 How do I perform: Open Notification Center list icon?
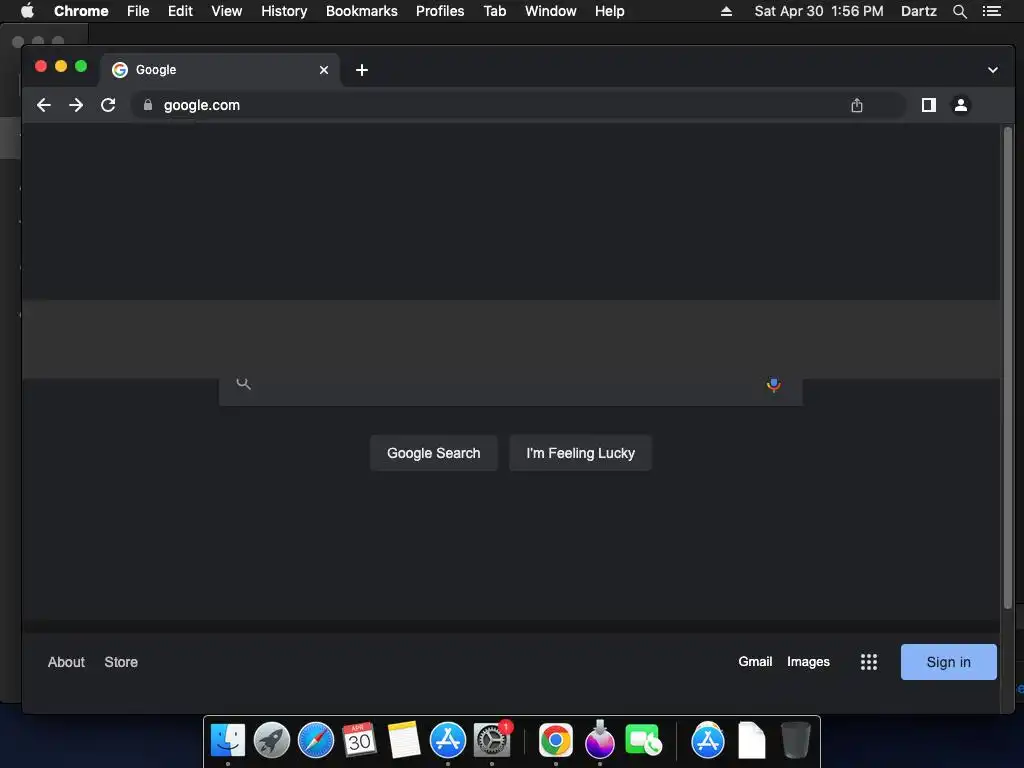[x=992, y=11]
